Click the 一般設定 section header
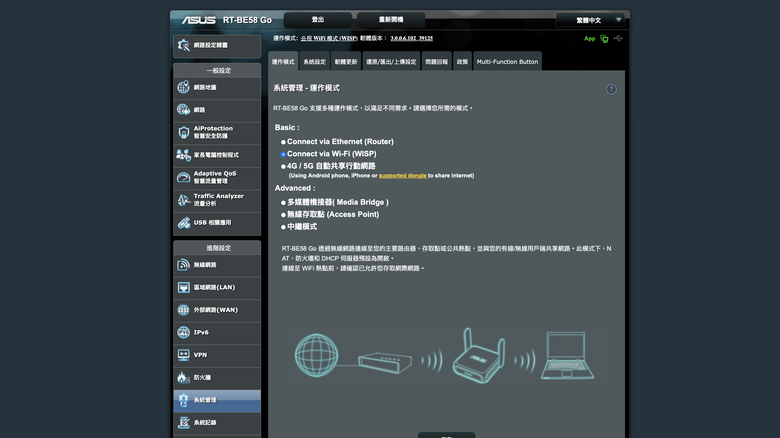This screenshot has height=438, width=780. [218, 71]
